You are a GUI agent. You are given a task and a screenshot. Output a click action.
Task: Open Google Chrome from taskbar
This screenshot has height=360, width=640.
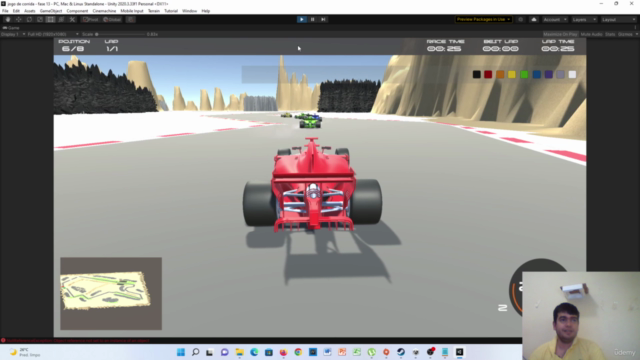[298, 352]
